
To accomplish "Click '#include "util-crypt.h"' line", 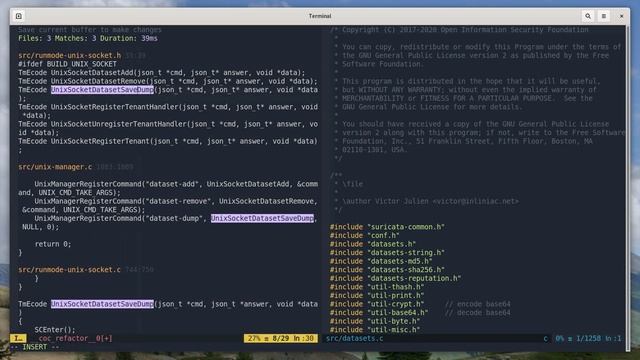I will [x=377, y=304].
